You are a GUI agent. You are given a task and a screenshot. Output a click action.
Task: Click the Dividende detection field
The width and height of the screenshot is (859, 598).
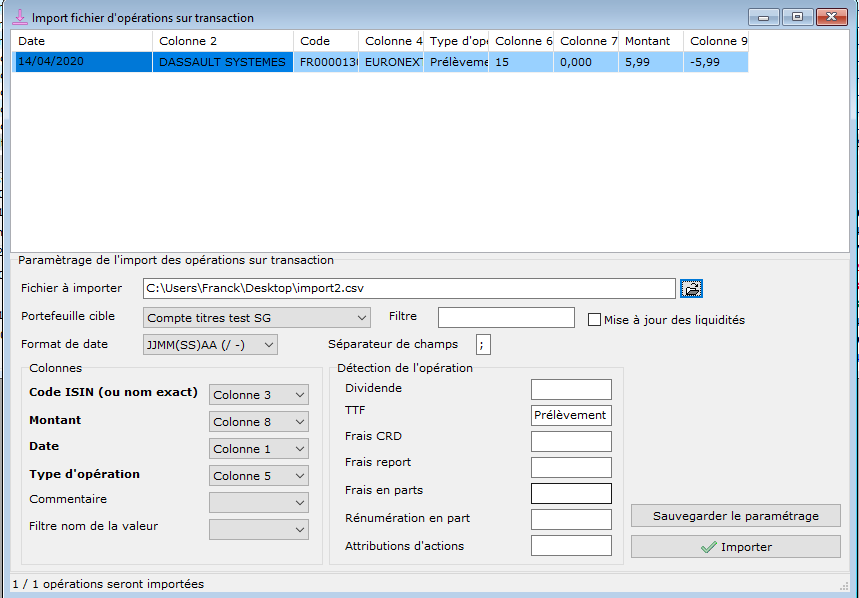click(571, 389)
